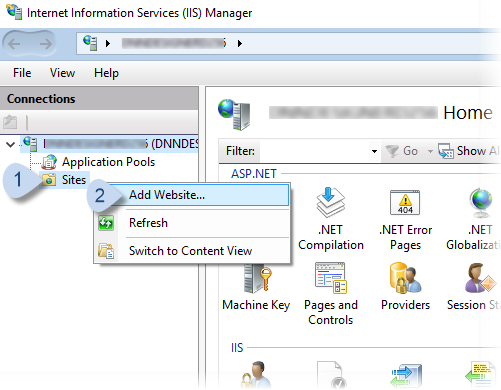Open the dropdown arrow next to Go
Viewport: 501px width, 390px height.
click(430, 151)
